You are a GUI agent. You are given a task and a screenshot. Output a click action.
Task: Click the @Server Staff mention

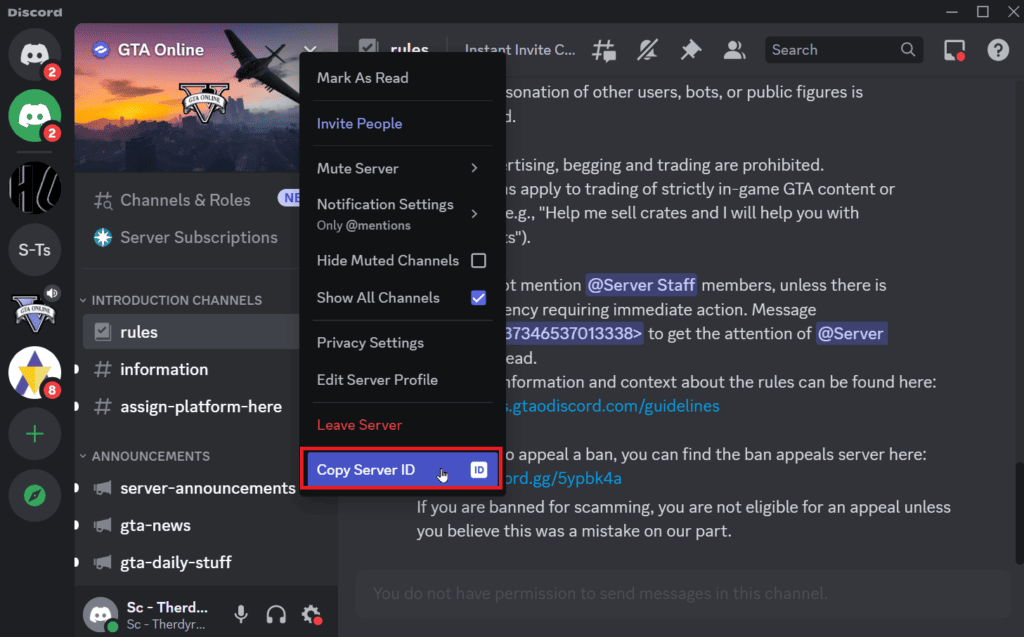[641, 286]
